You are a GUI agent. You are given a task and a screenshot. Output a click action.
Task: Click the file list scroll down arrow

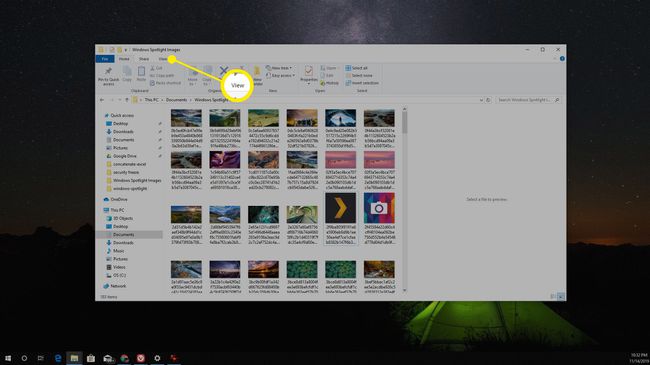coord(405,290)
